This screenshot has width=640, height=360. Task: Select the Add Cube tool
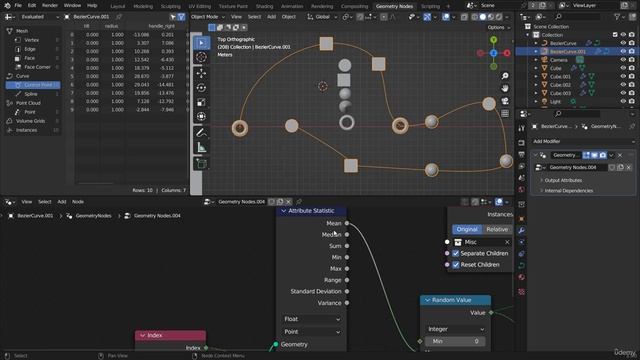(201, 164)
